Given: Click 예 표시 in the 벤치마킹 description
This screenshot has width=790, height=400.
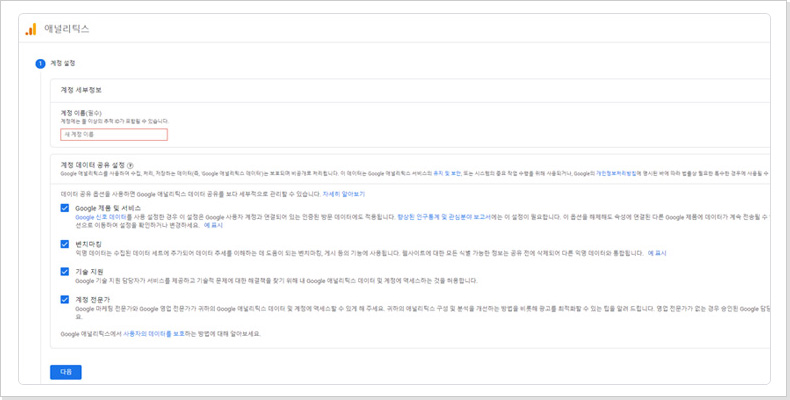Looking at the screenshot, I should coord(657,253).
